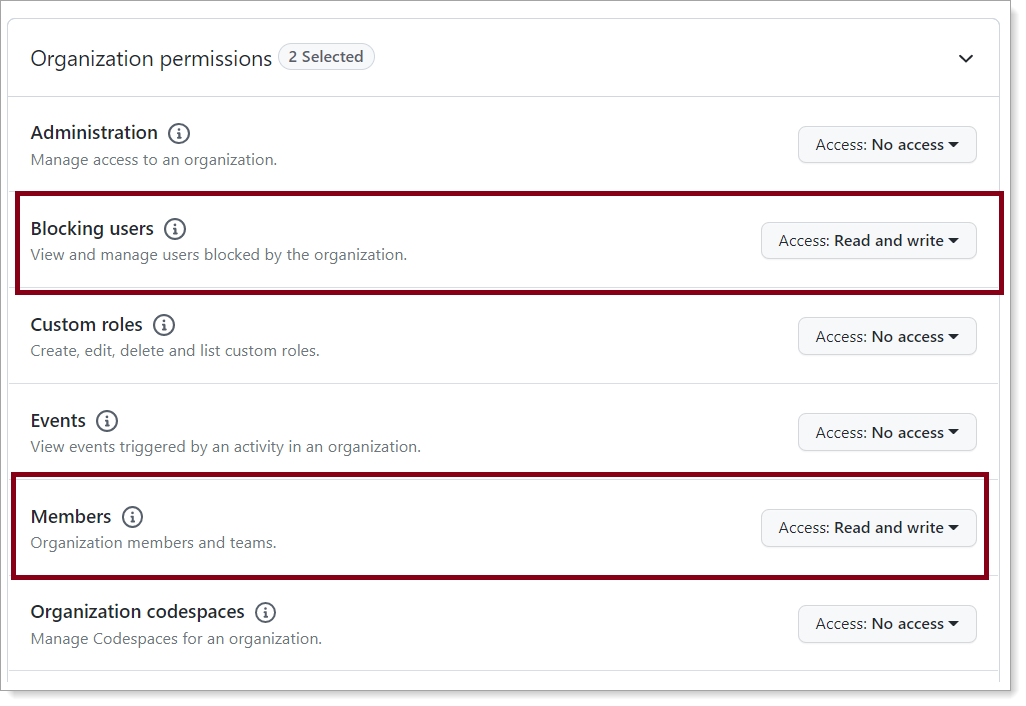The image size is (1026, 706).
Task: Open info tooltip for Administration permission
Action: tap(179, 133)
